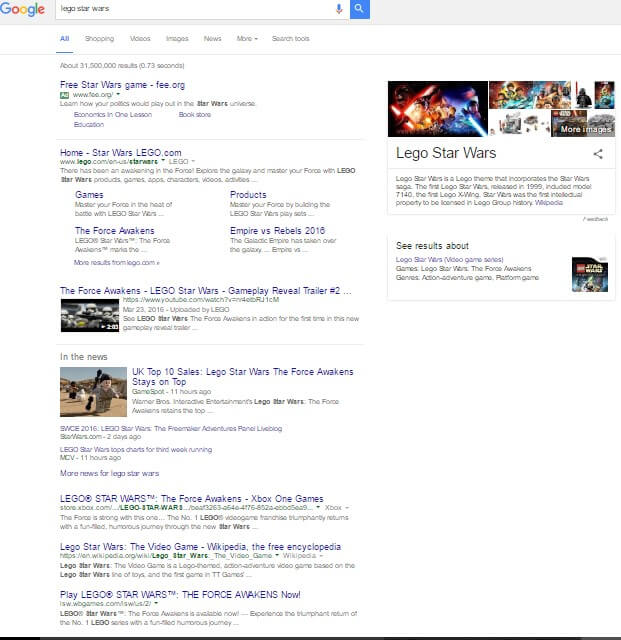Open Free Star Wars game - fee.org ad
Viewport: 621px width, 640px height.
[122, 85]
